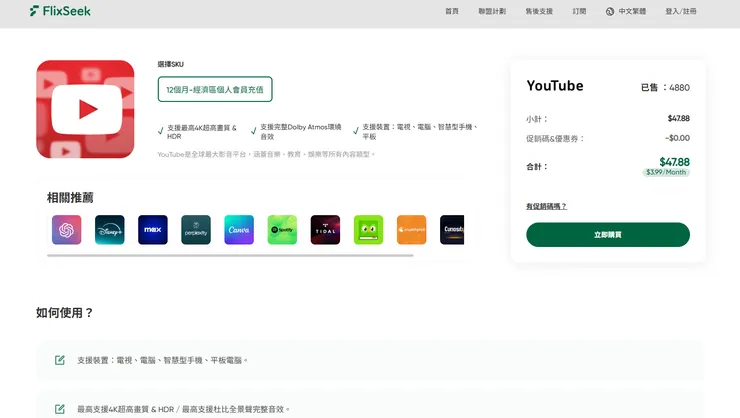Screen dimensions: 740x418
Task: Open the Perplexity recommended product icon
Action: (196, 230)
